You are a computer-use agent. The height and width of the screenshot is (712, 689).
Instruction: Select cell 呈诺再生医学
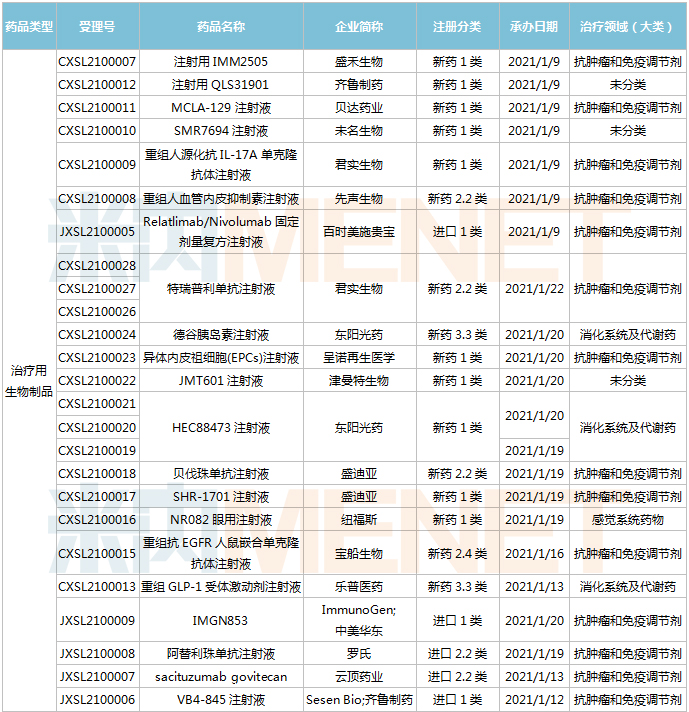point(360,358)
